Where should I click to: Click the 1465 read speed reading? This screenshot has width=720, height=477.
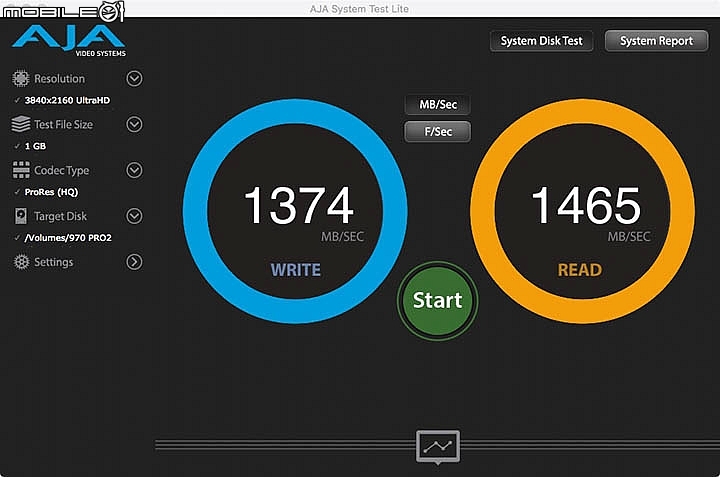coord(585,205)
